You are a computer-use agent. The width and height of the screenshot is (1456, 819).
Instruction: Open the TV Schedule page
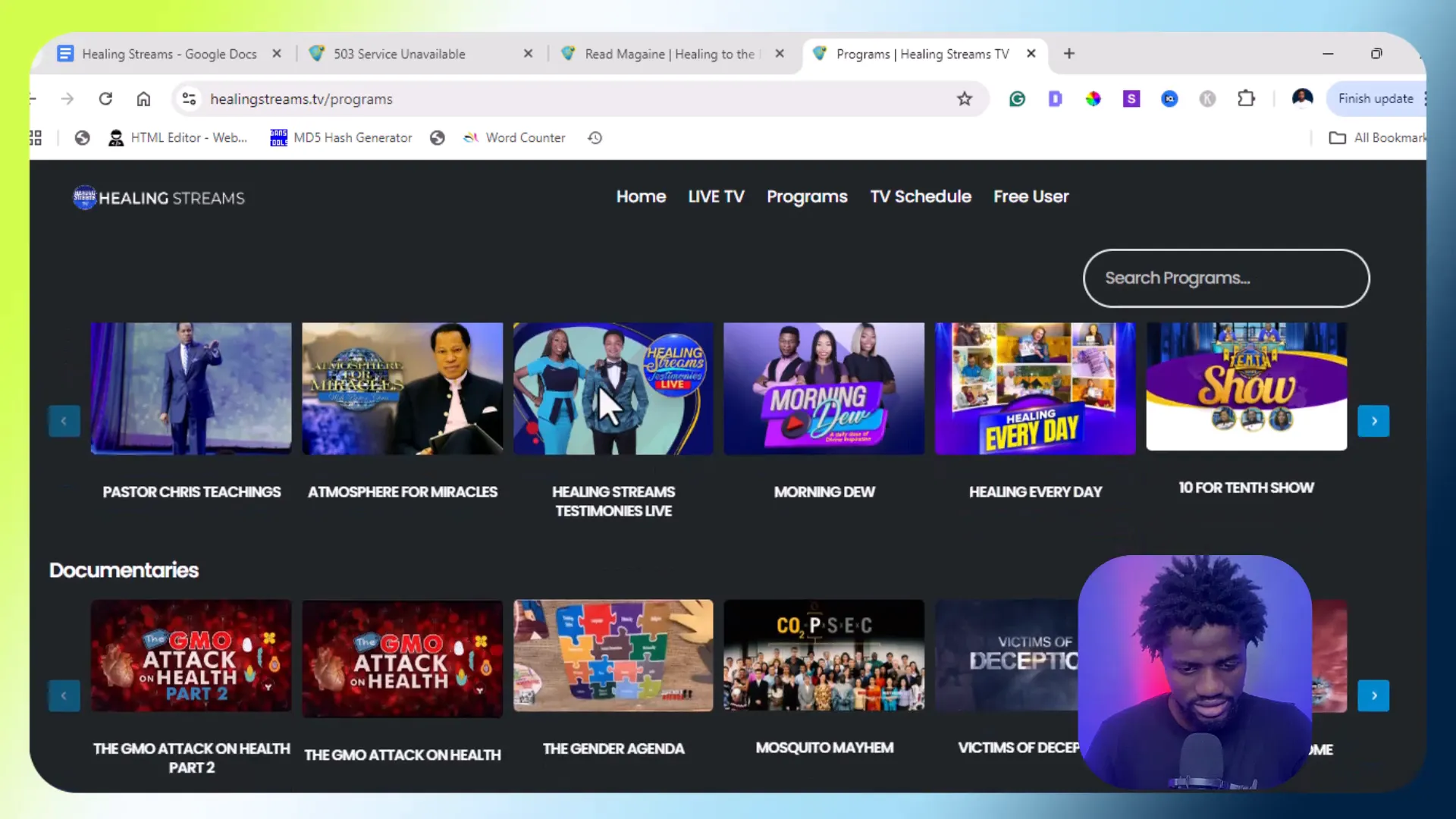(x=921, y=196)
